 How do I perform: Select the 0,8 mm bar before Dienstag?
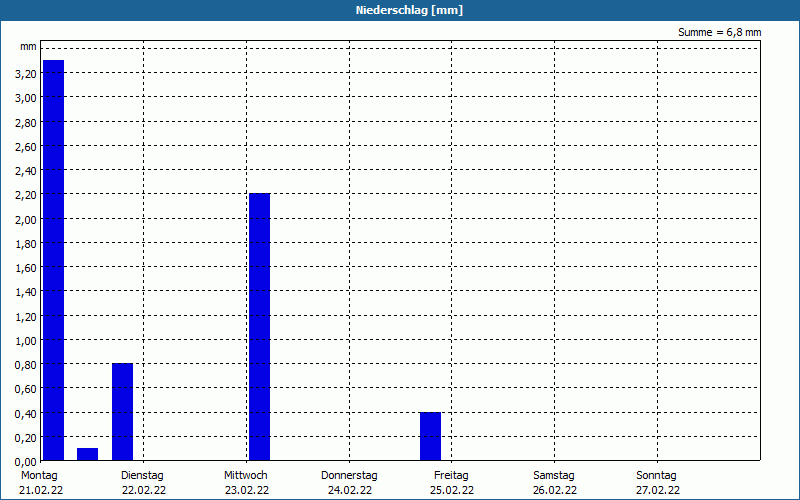point(122,412)
